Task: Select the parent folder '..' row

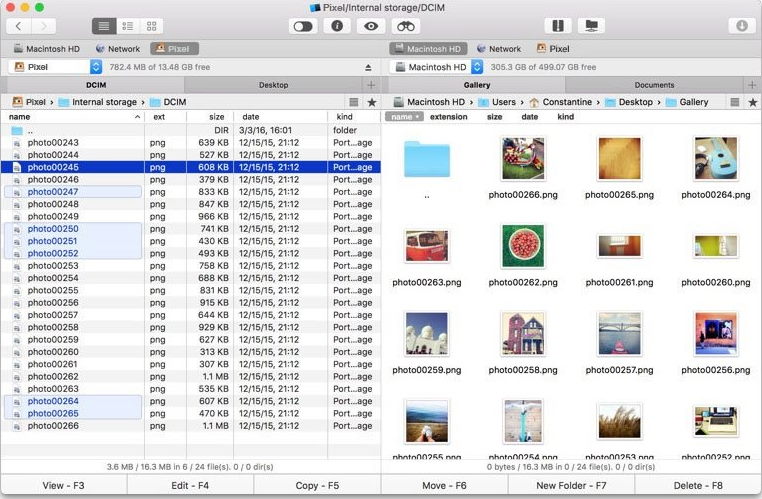Action: coord(190,130)
